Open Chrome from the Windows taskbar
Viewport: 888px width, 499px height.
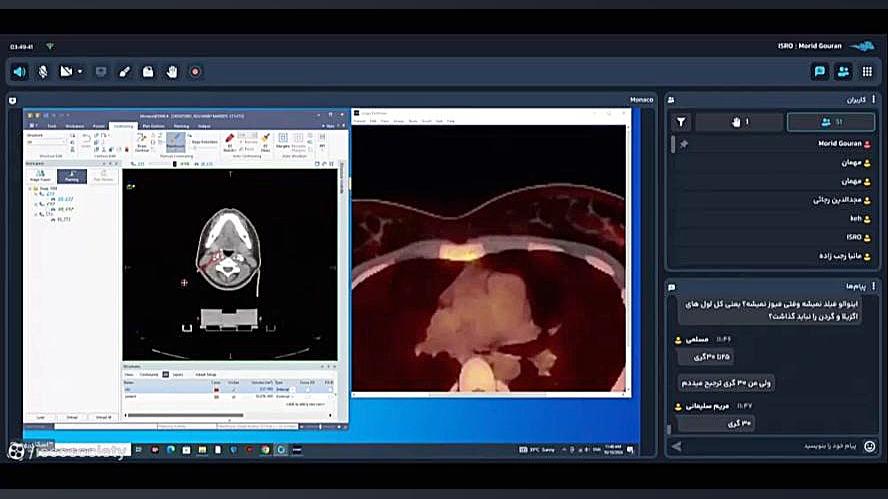tap(265, 450)
